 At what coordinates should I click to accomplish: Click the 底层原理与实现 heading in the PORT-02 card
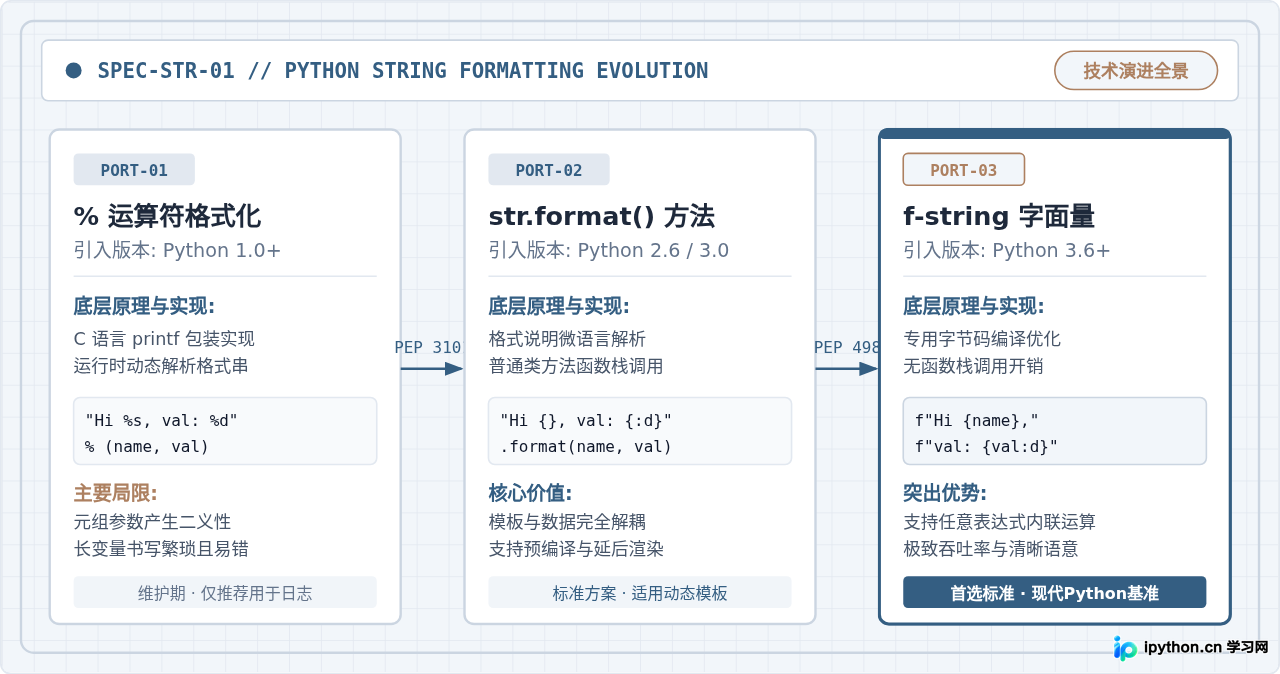pyautogui.click(x=559, y=306)
